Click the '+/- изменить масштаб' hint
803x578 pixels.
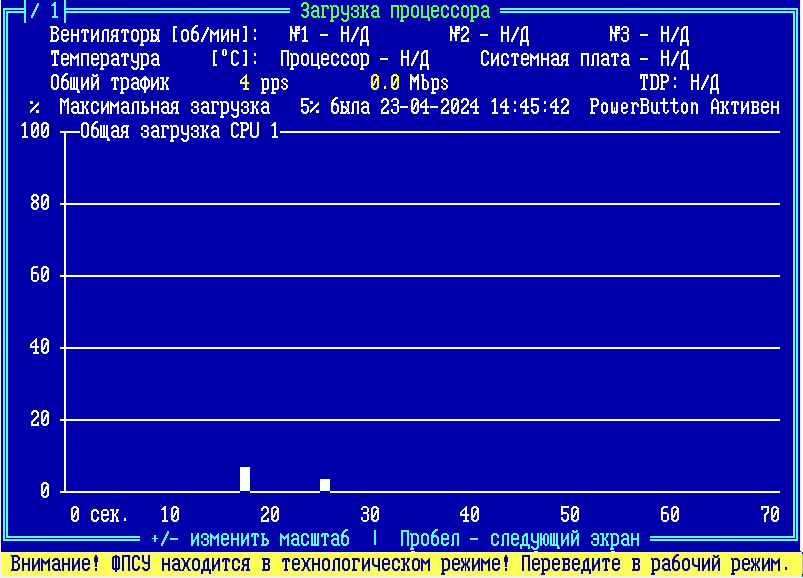click(250, 538)
